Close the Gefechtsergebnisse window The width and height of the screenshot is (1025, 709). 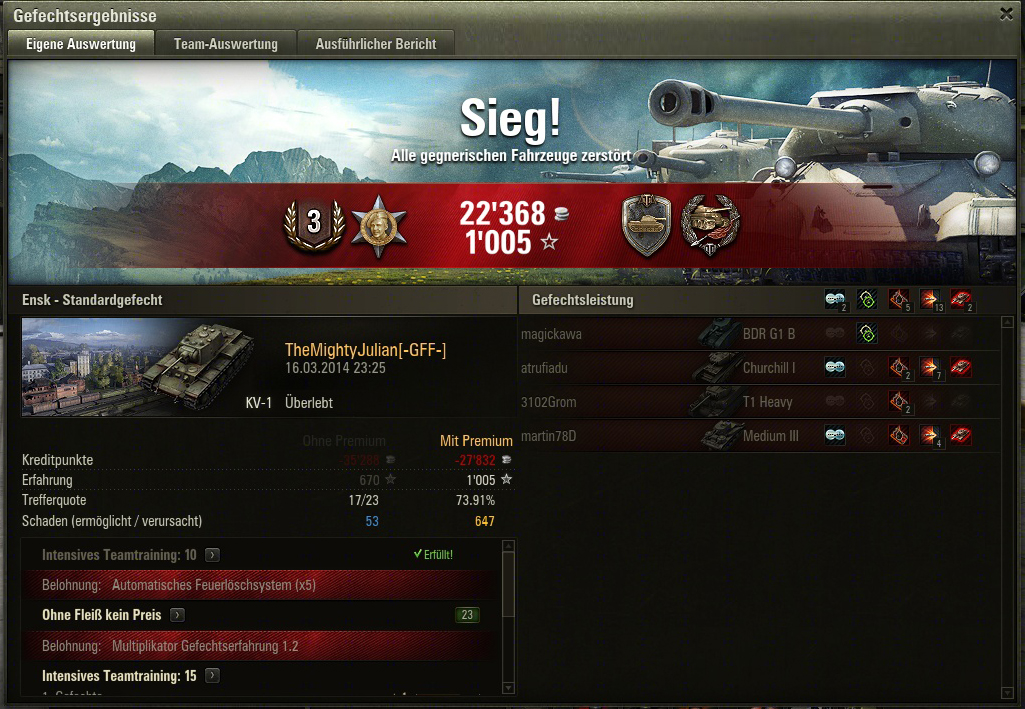coord(1007,14)
